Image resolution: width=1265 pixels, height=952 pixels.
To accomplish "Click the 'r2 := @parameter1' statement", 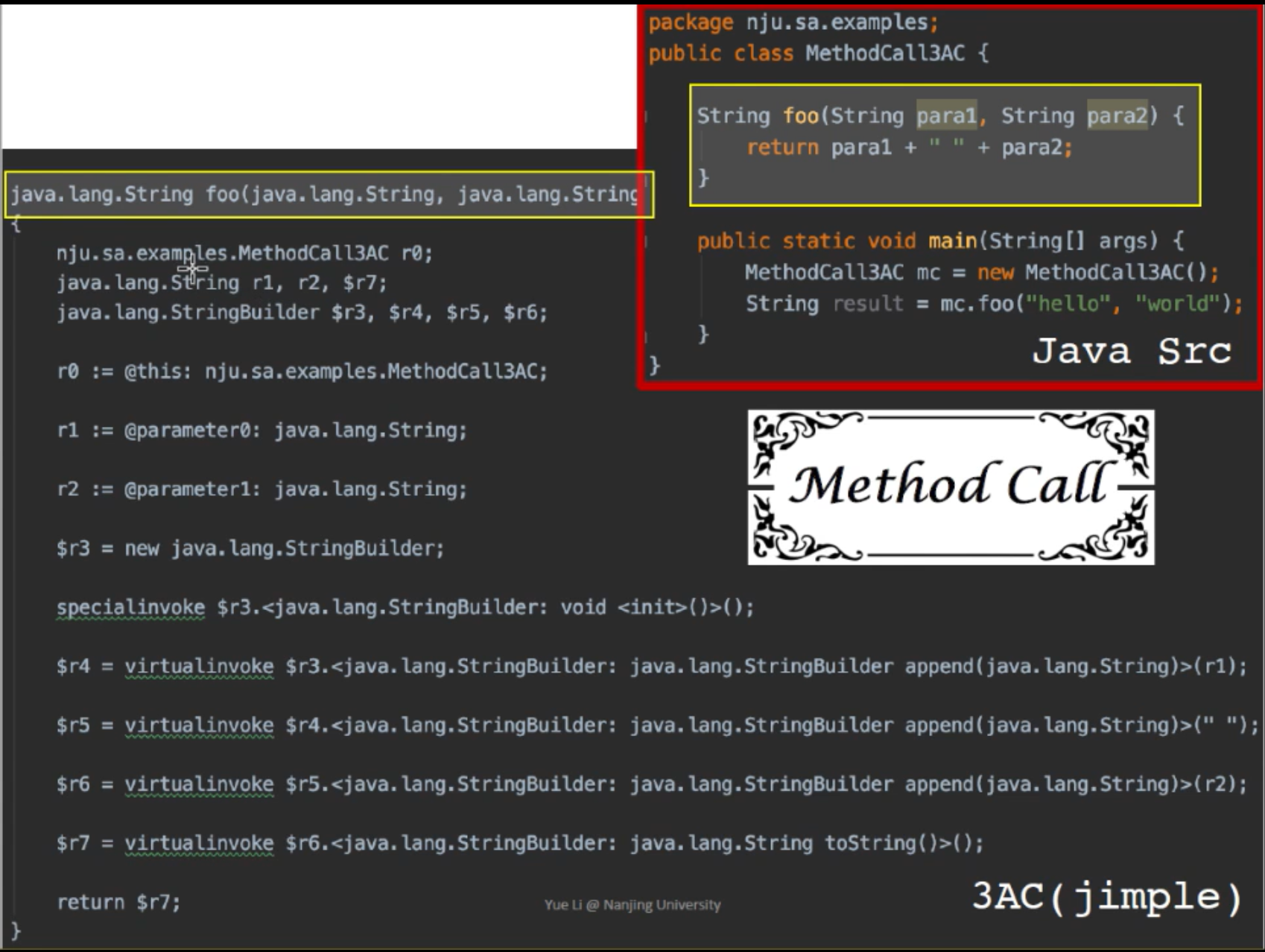I will click(x=261, y=489).
